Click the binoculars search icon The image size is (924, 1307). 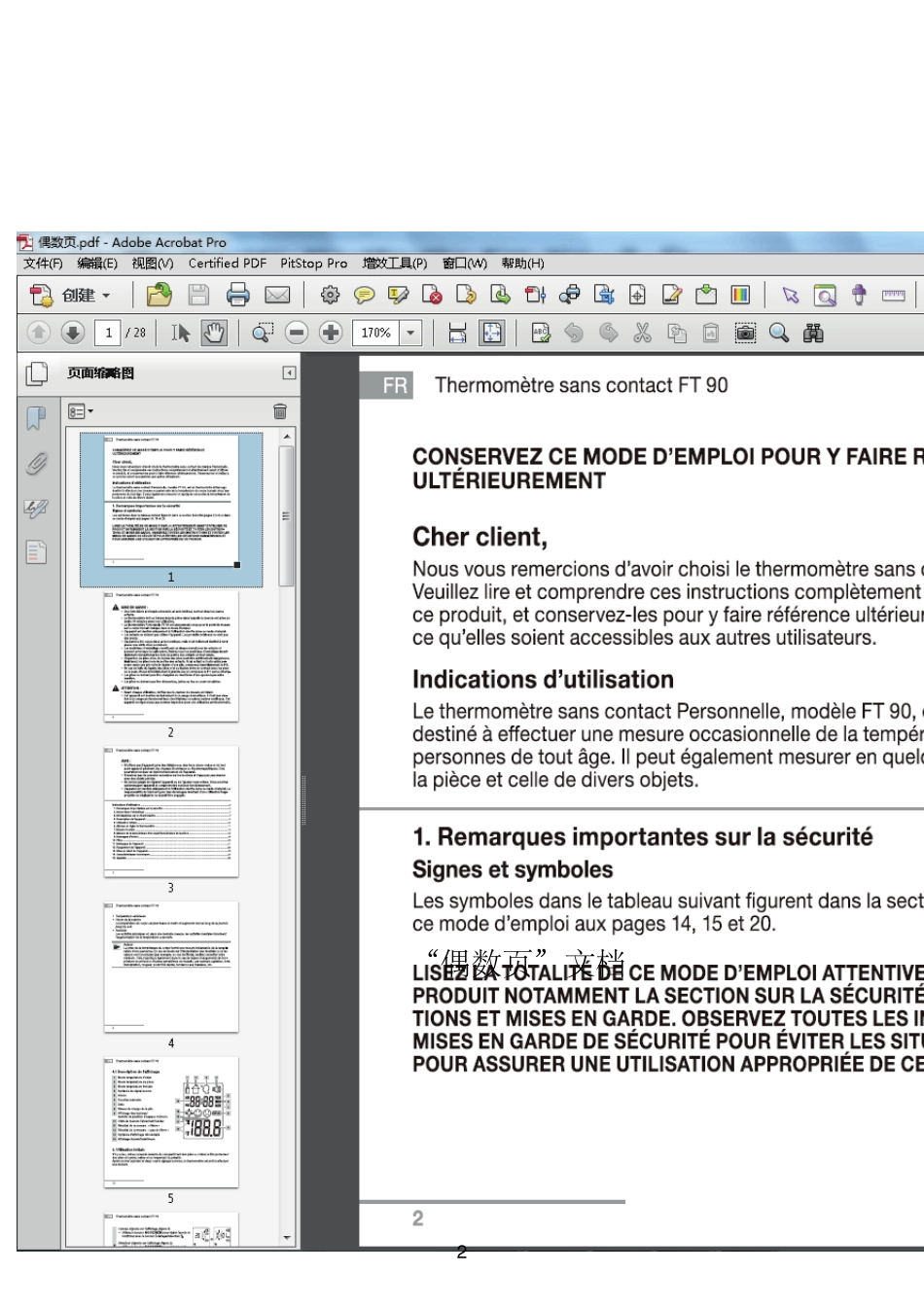coord(813,334)
